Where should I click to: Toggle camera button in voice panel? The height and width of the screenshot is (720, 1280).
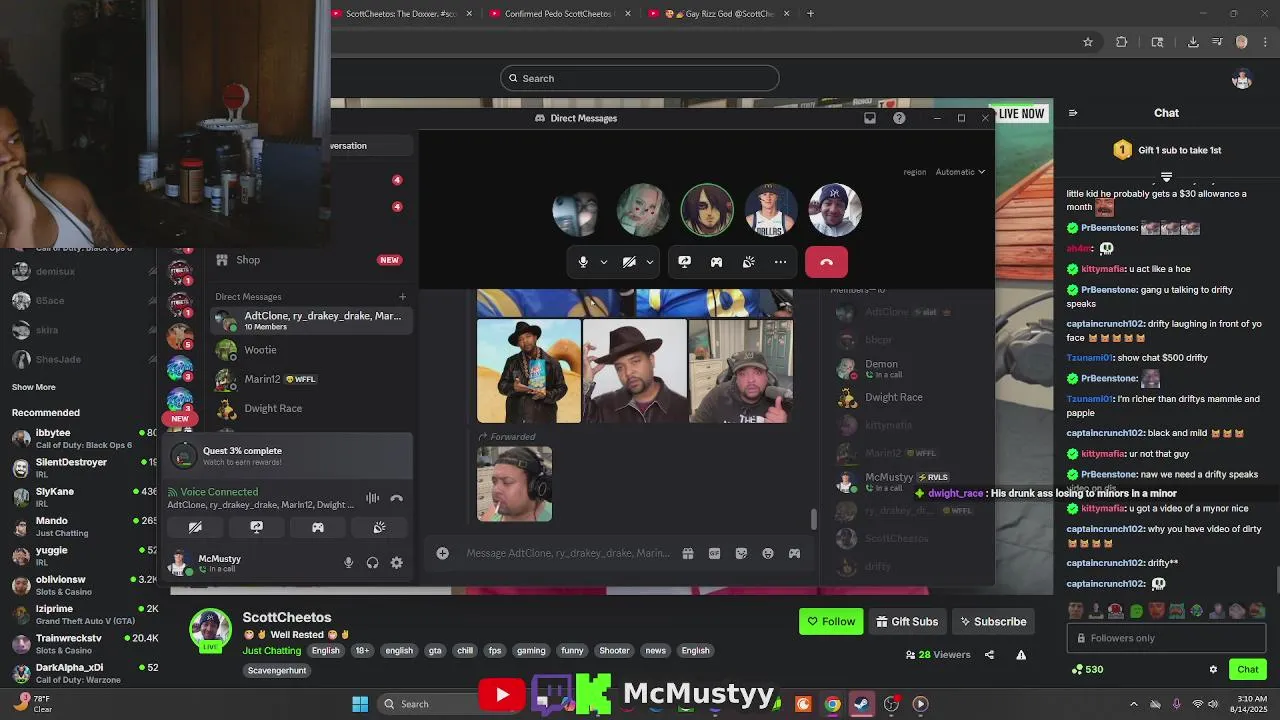[195, 527]
